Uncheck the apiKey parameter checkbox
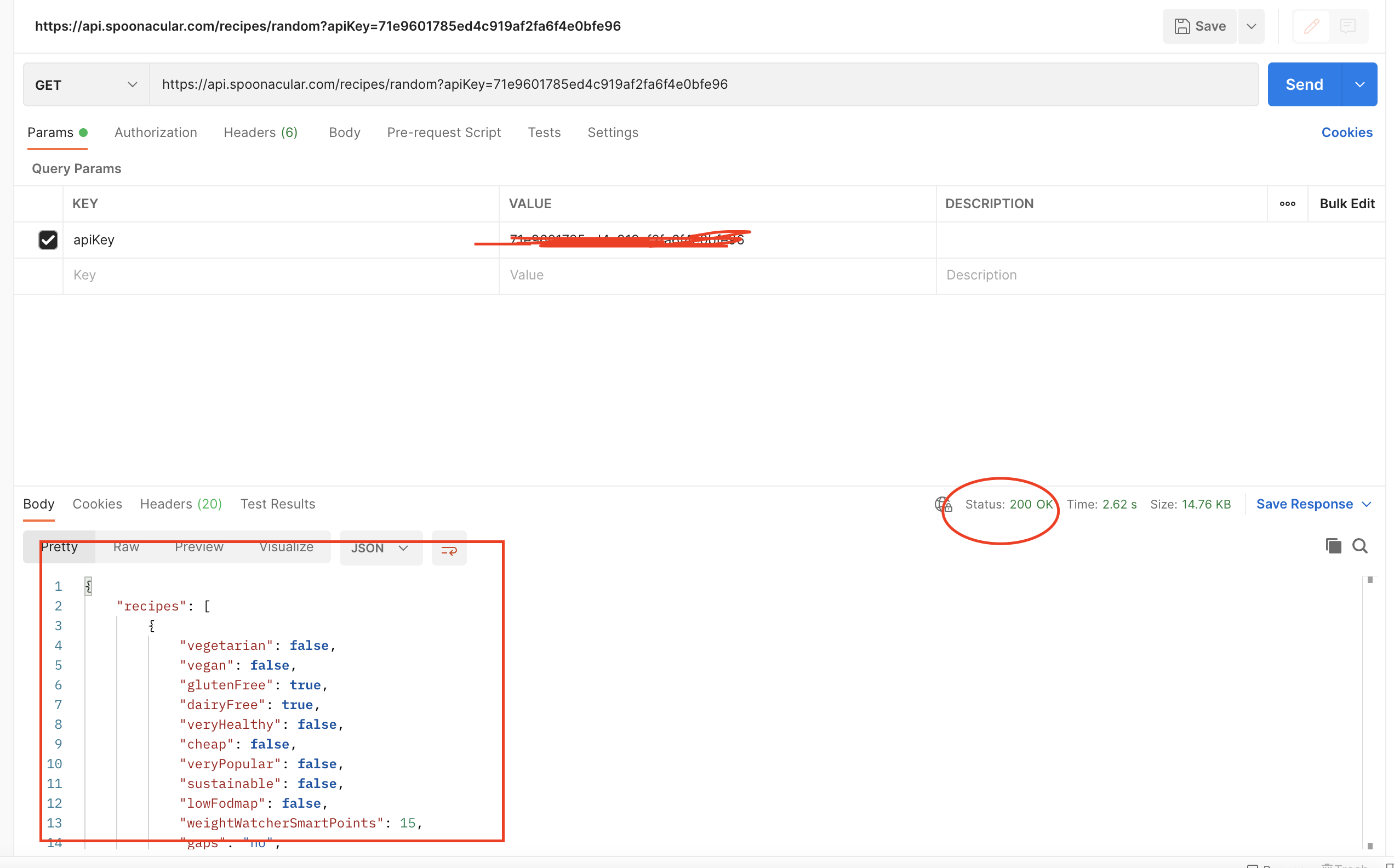The width and height of the screenshot is (1394, 868). (x=48, y=240)
